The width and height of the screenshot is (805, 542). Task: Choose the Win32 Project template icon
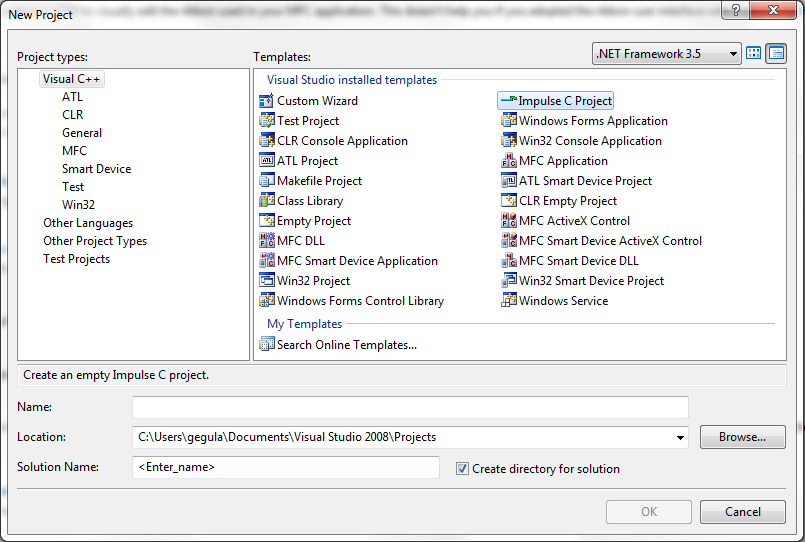coord(266,281)
